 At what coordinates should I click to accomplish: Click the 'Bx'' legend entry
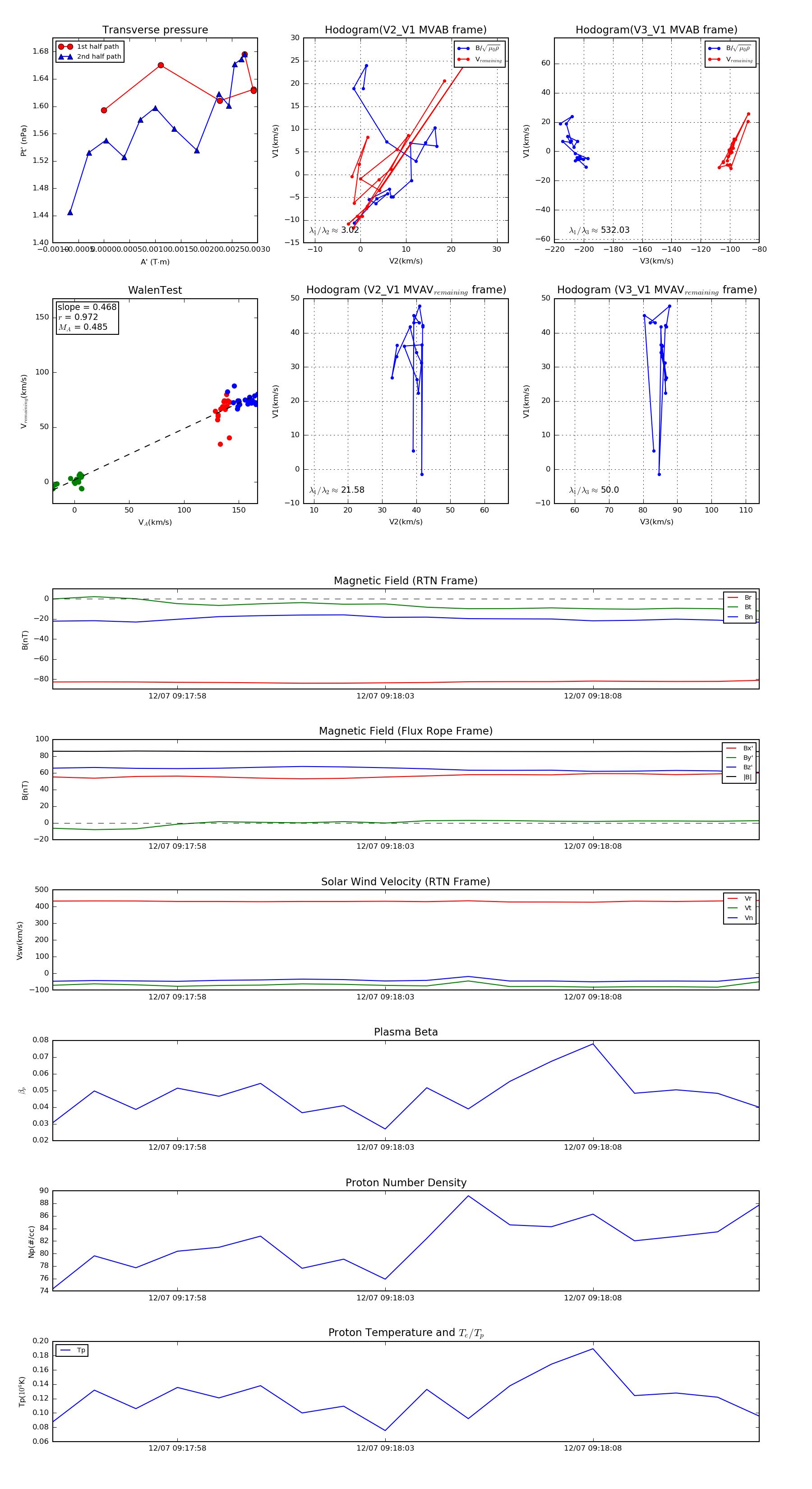click(740, 748)
